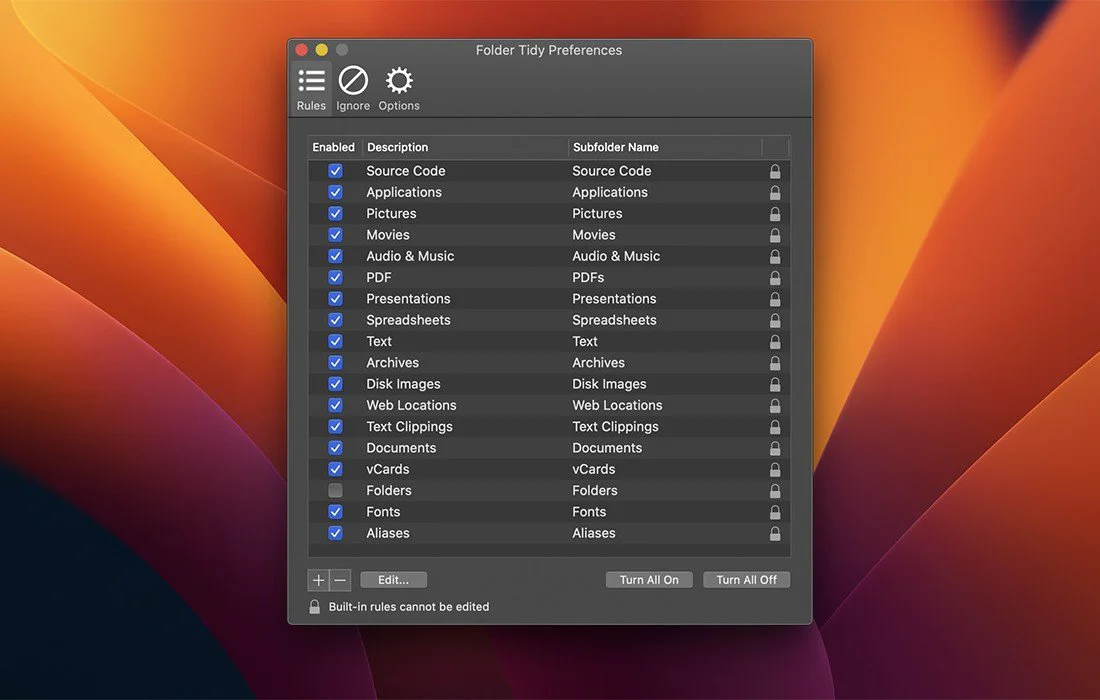Viewport: 1100px width, 700px height.
Task: Click the lock icon on Source Code row
Action: click(x=775, y=172)
